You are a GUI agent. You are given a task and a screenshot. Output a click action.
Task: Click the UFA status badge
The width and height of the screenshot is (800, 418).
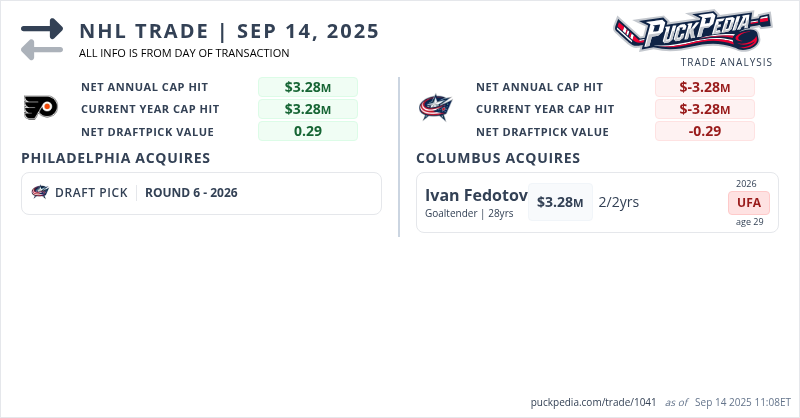tap(749, 202)
